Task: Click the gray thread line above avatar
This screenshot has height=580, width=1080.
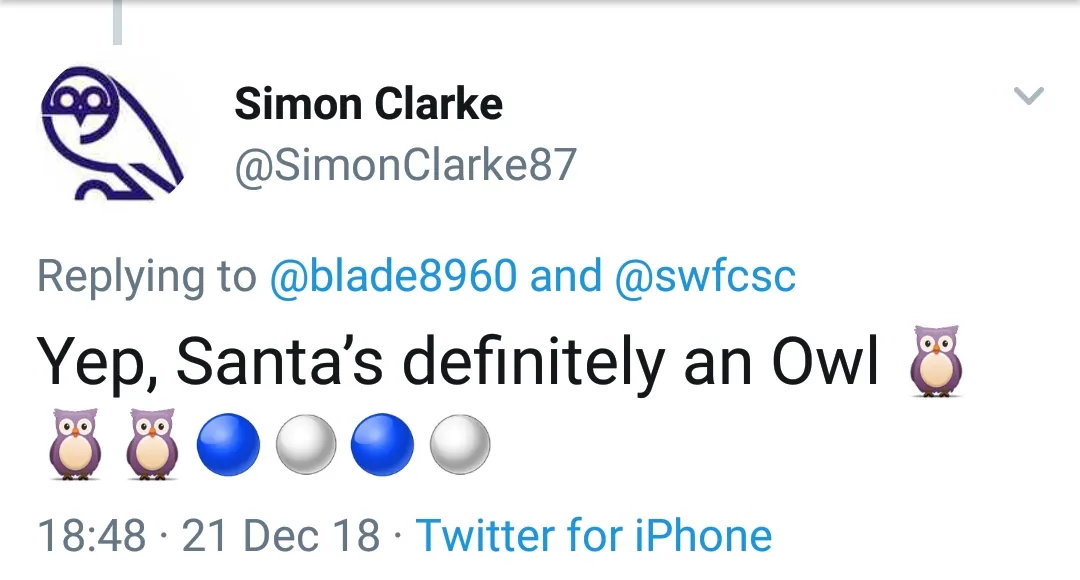Action: click(117, 22)
